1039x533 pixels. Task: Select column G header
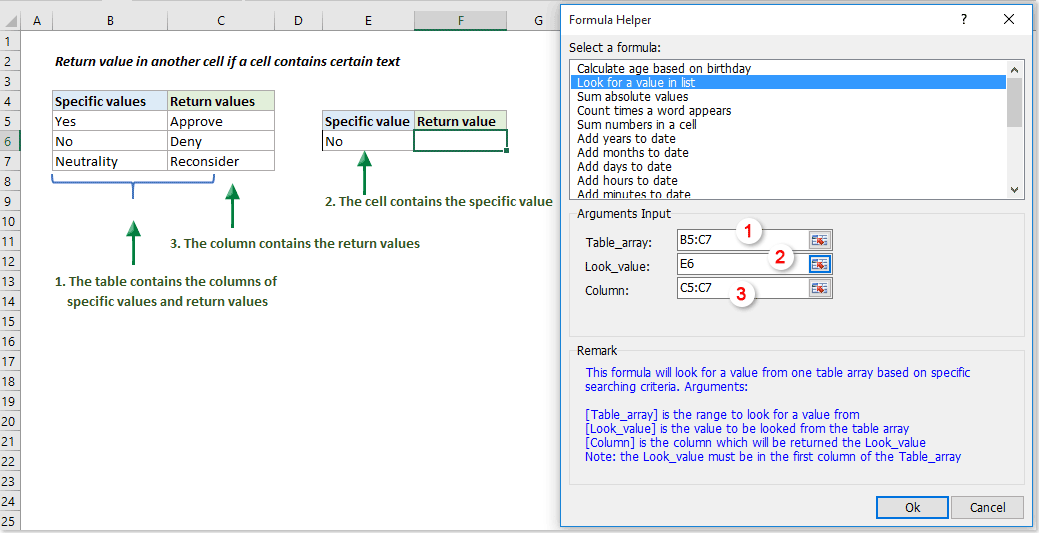(x=538, y=21)
